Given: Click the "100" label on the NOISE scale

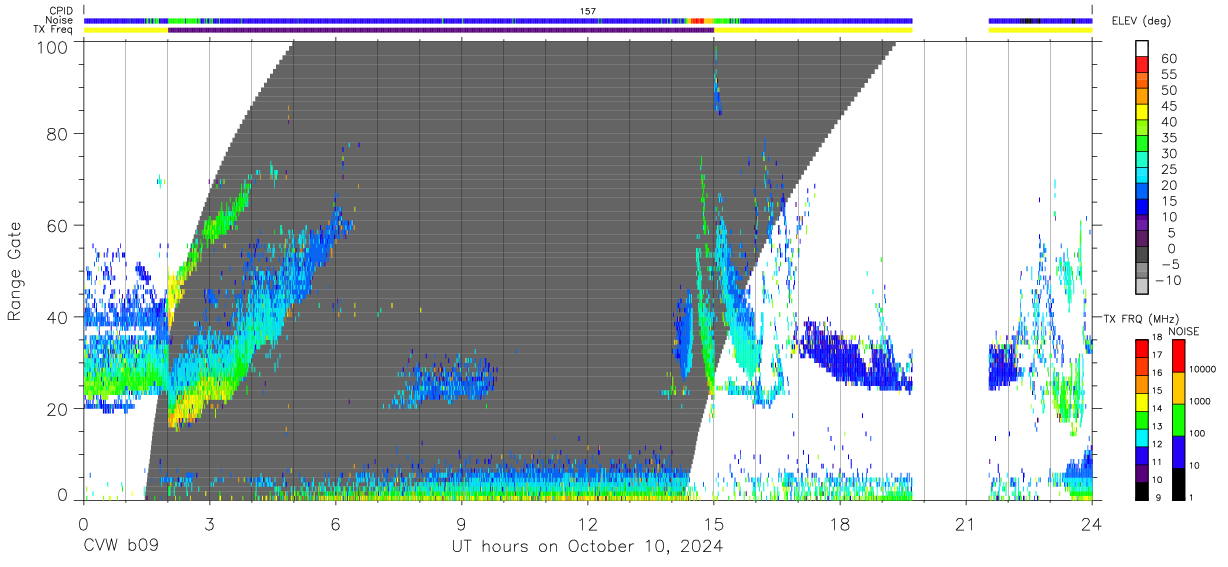Looking at the screenshot, I should point(1198,433).
